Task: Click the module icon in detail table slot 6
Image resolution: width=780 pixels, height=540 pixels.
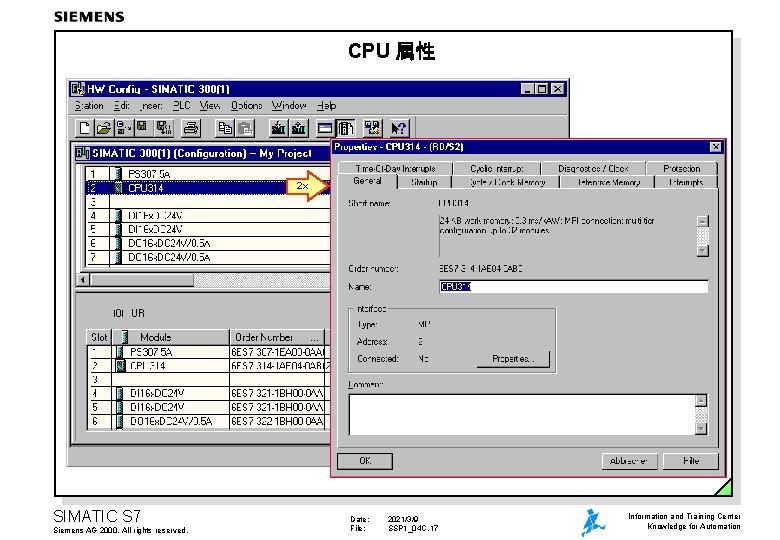Action: click(120, 421)
